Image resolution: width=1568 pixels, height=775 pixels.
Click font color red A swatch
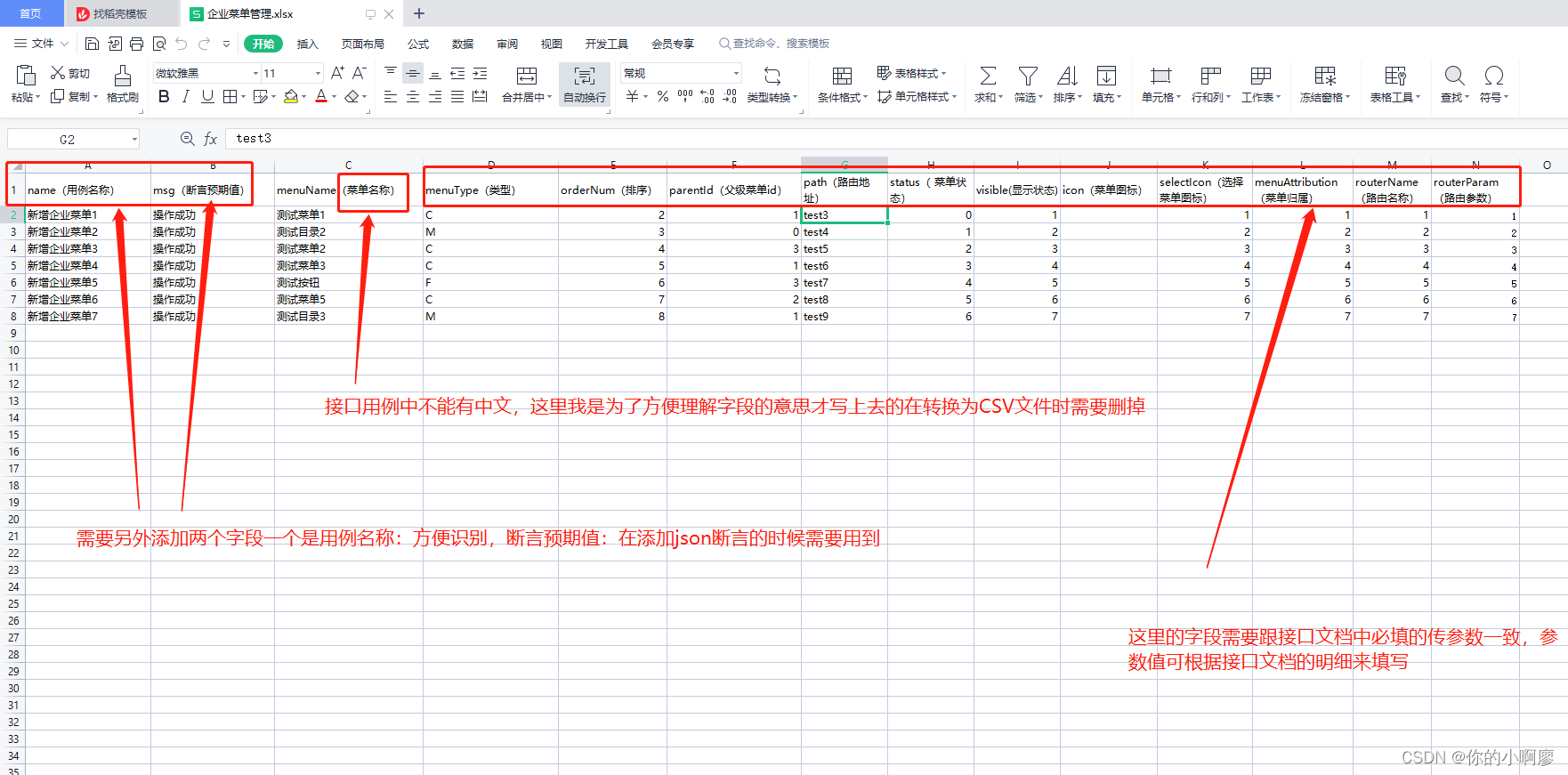pyautogui.click(x=321, y=96)
